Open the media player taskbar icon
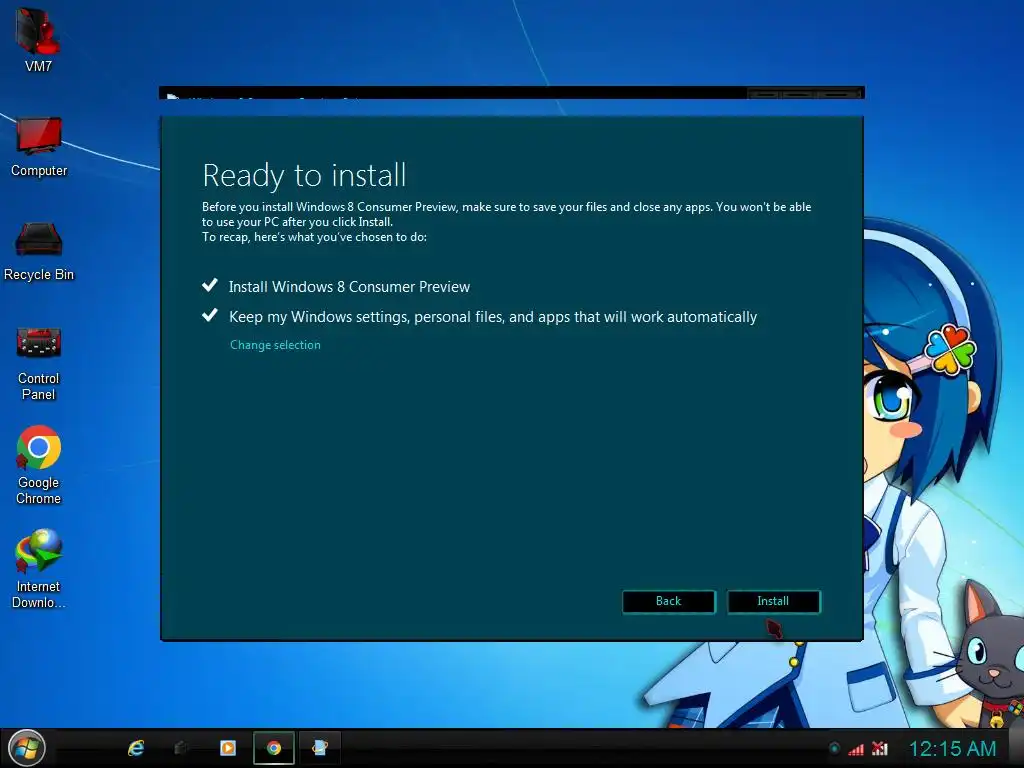 click(x=228, y=748)
